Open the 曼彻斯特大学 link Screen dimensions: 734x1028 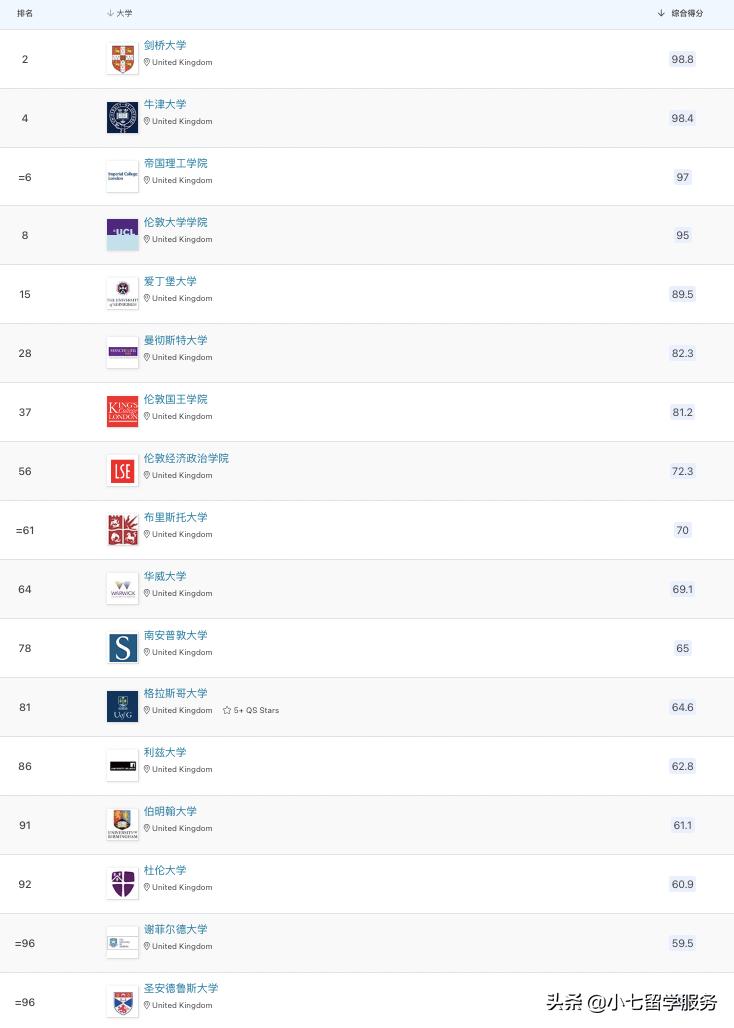coord(176,340)
